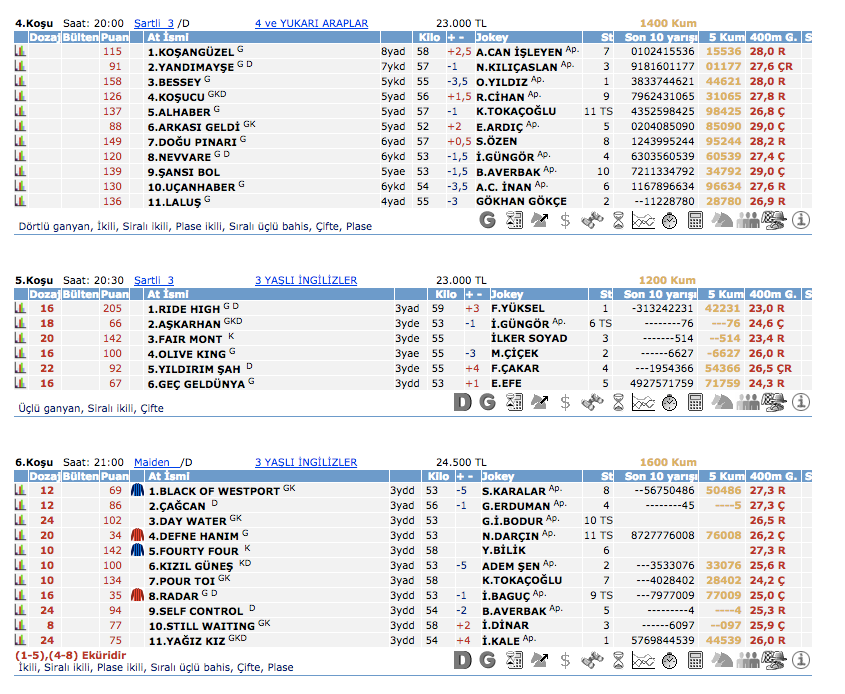The image size is (845, 694).
Task: Click the G icon under race 4
Action: [487, 221]
